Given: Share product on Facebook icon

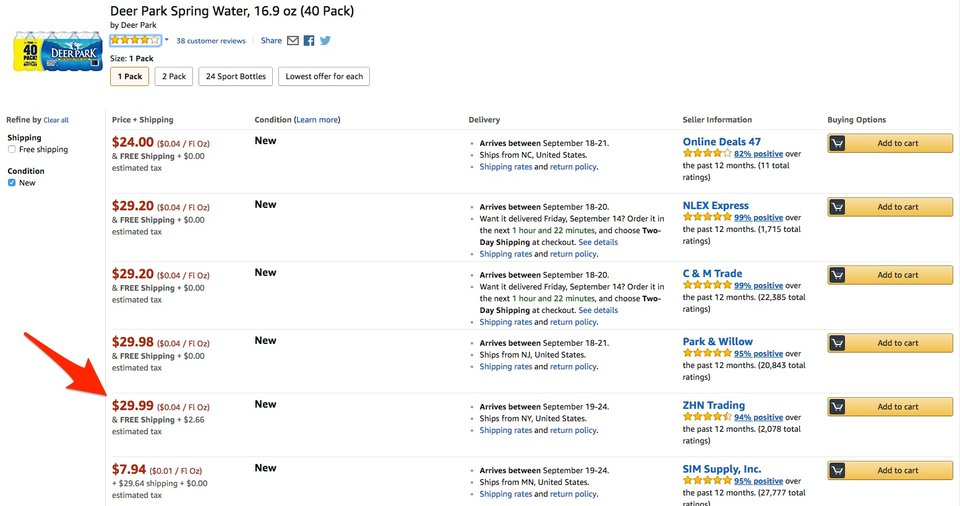Looking at the screenshot, I should point(309,40).
